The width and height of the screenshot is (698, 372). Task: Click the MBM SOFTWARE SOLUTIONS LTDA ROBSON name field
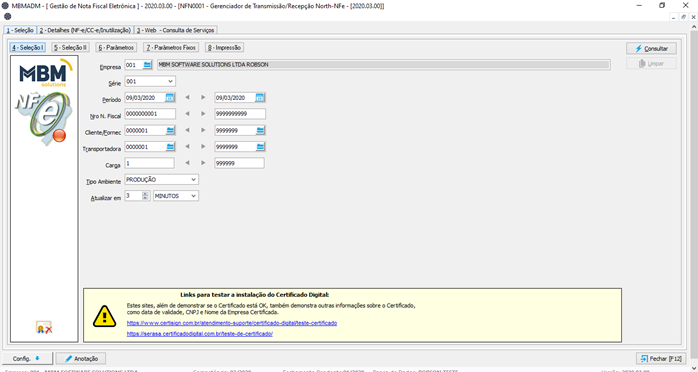pyautogui.click(x=383, y=65)
